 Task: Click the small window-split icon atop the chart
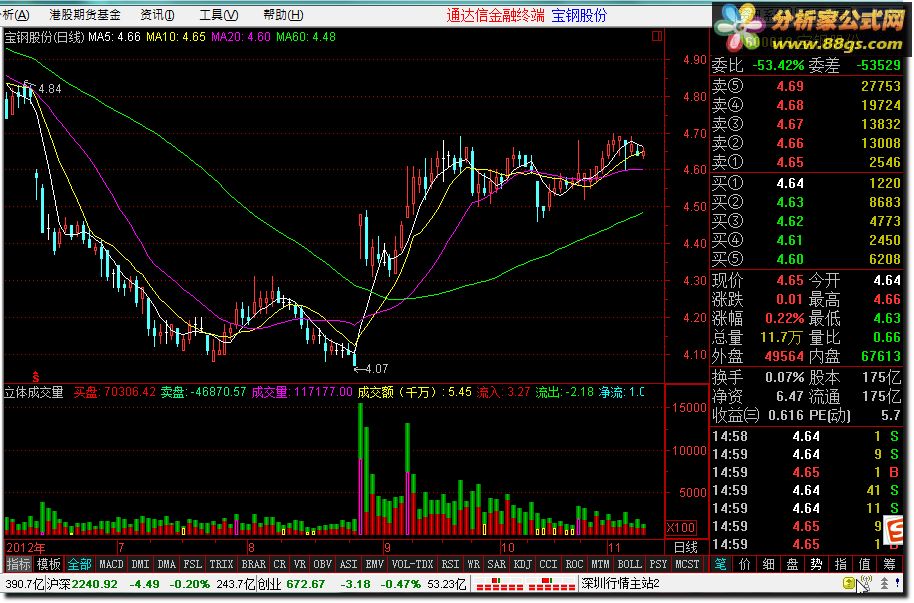pyautogui.click(x=657, y=36)
